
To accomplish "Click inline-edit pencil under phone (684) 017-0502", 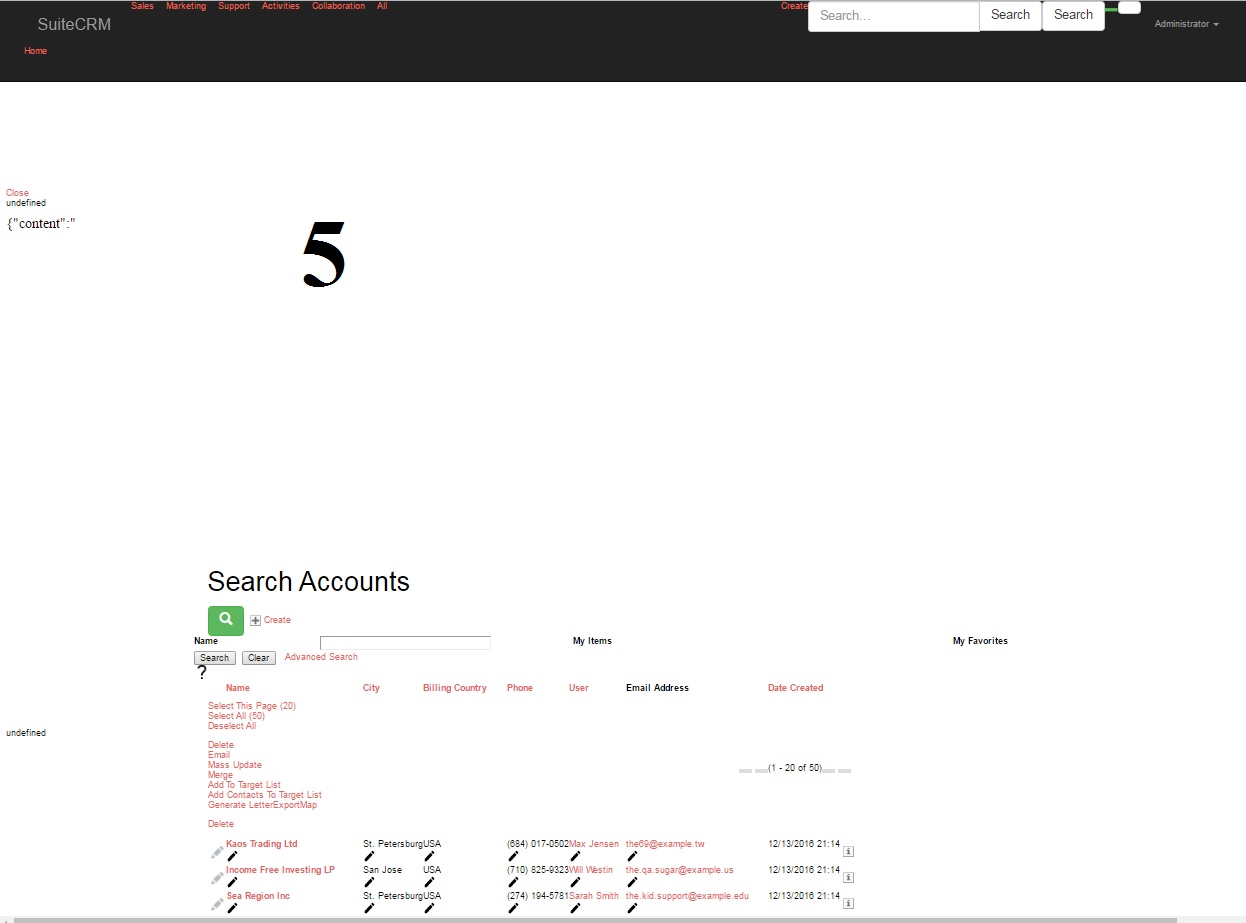I will point(513,856).
